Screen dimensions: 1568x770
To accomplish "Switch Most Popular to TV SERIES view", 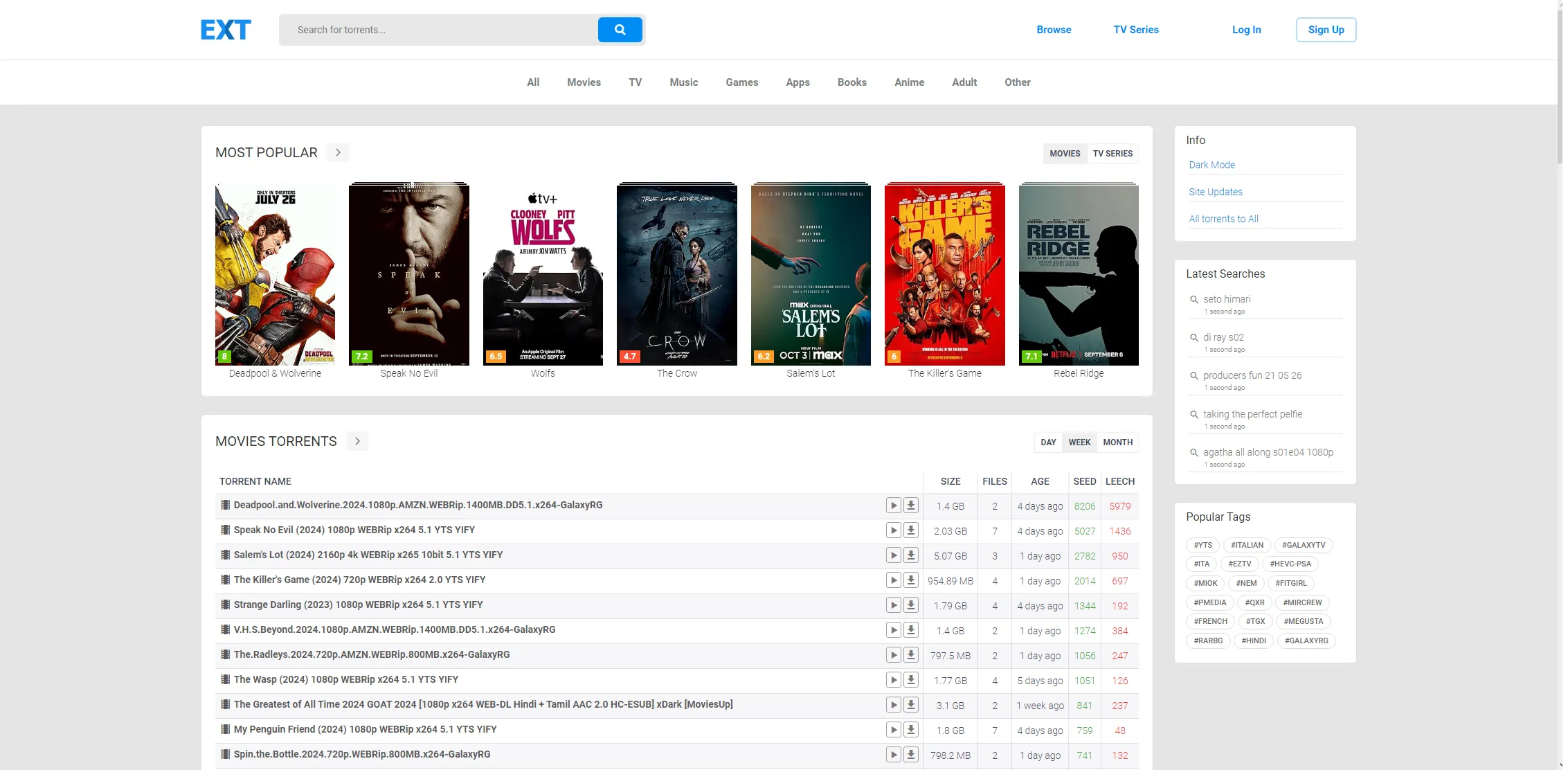I will [1112, 153].
